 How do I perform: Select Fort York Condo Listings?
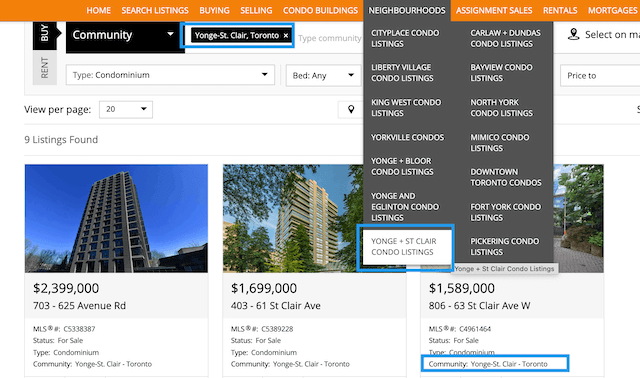click(505, 212)
